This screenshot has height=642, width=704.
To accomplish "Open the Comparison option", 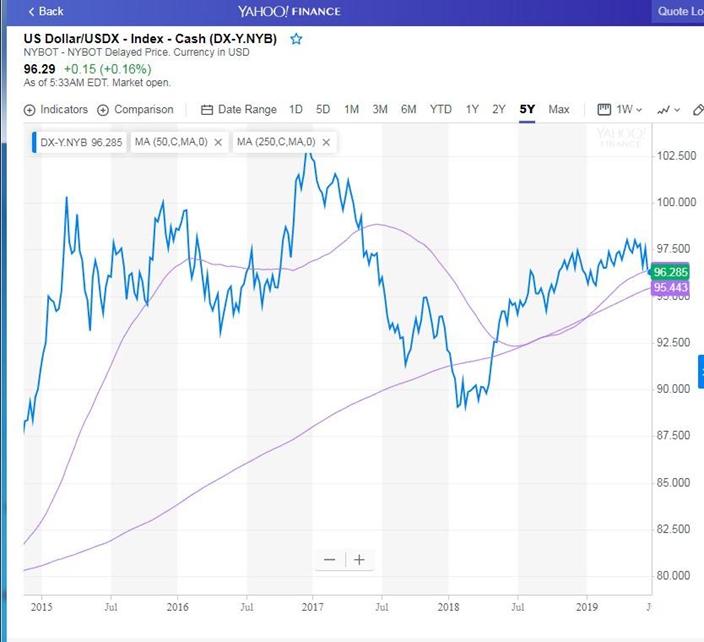I will click(135, 110).
